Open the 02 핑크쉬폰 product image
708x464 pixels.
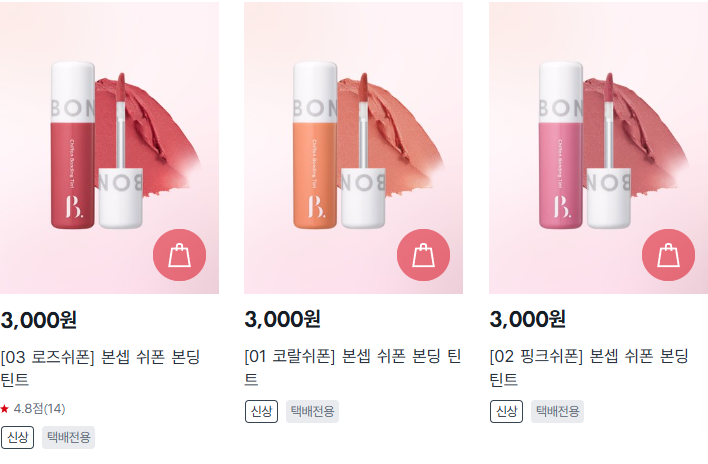[598, 148]
